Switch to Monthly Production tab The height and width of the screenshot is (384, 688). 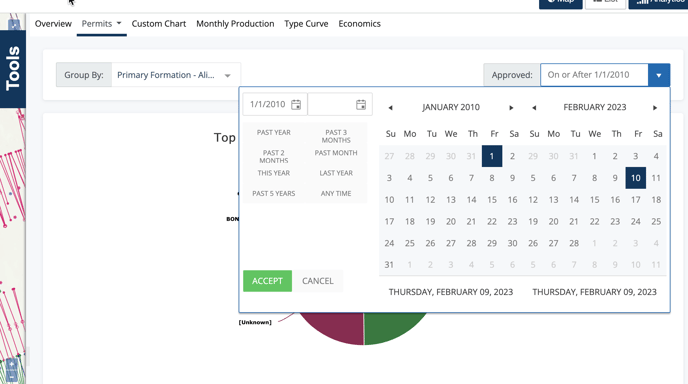point(235,24)
